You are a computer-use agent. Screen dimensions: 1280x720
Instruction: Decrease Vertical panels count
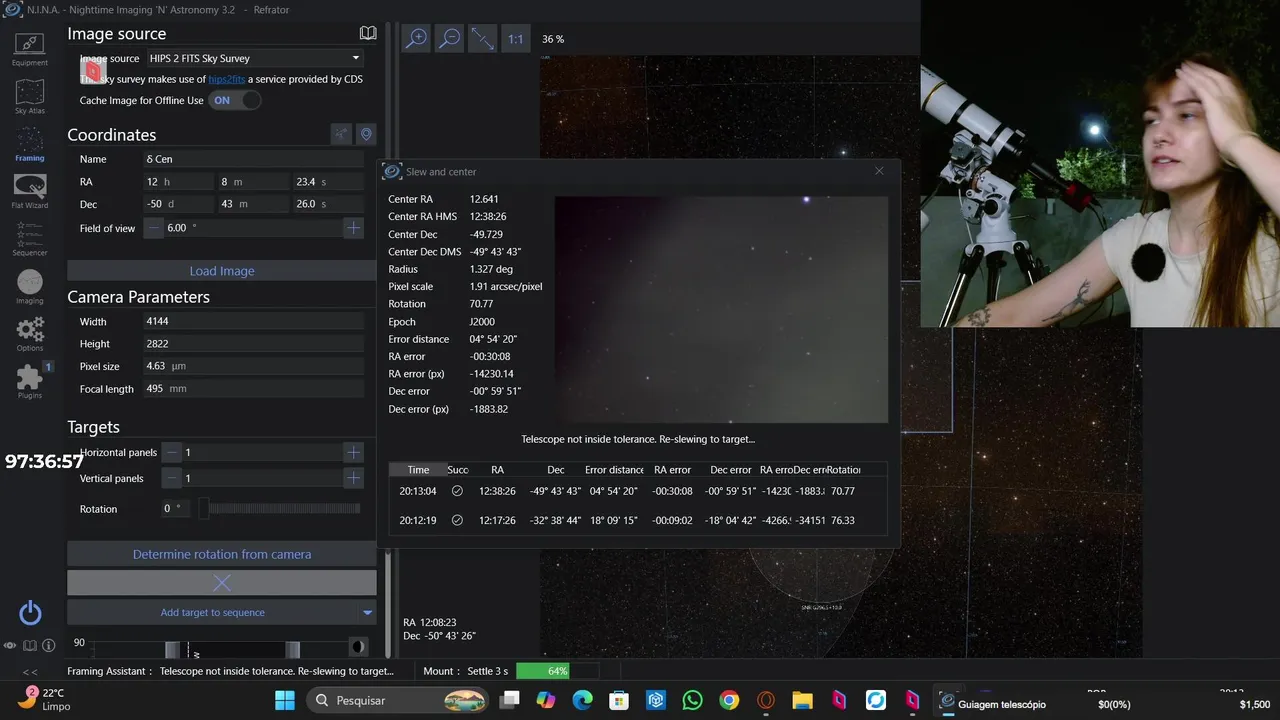tap(172, 478)
